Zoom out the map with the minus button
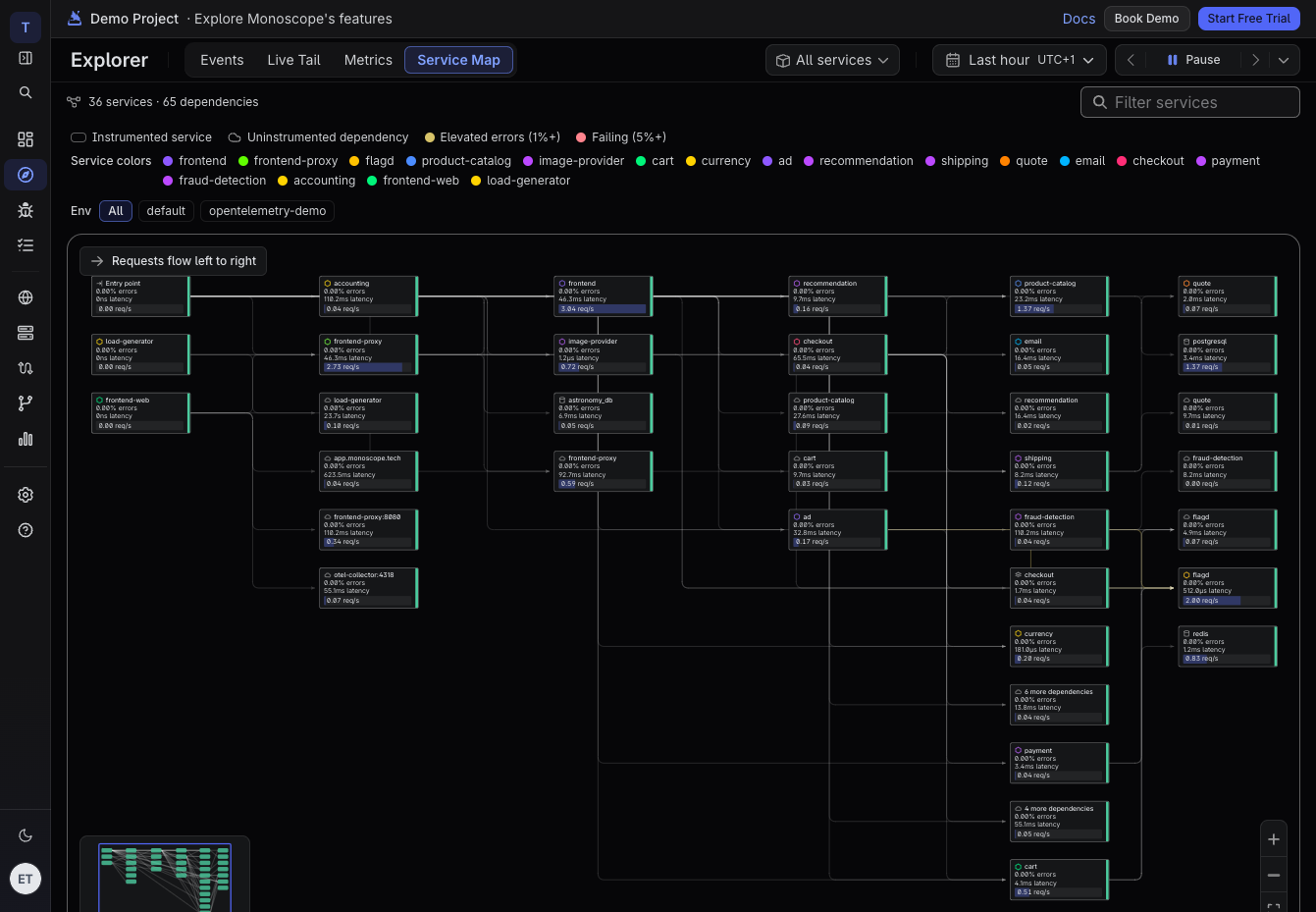1316x912 pixels. [1274, 875]
